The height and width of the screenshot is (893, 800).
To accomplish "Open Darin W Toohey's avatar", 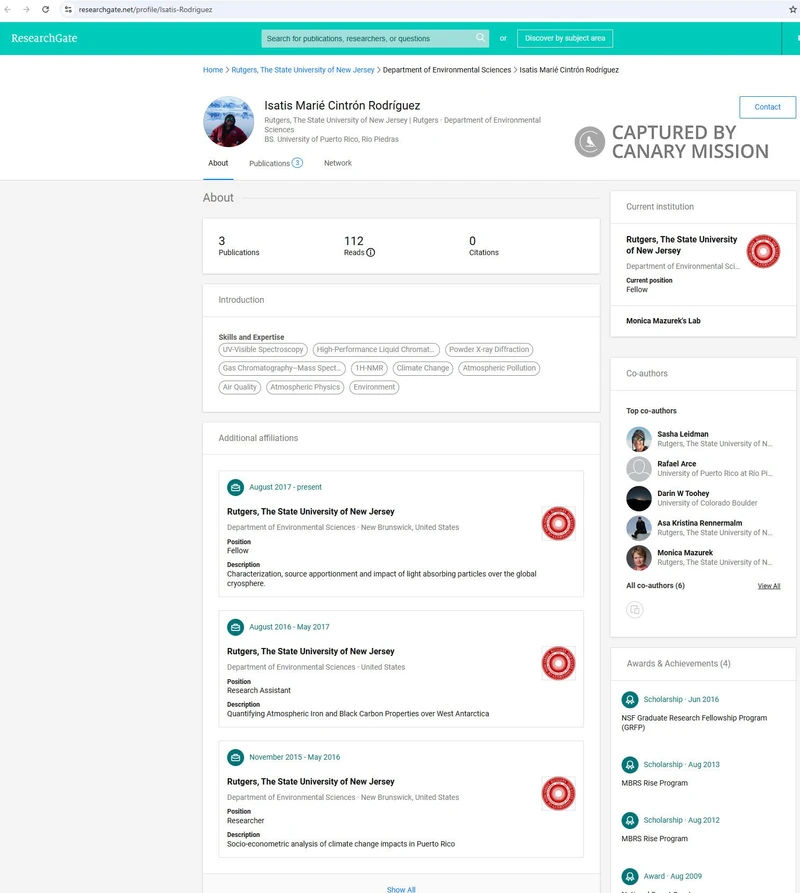I will [639, 498].
